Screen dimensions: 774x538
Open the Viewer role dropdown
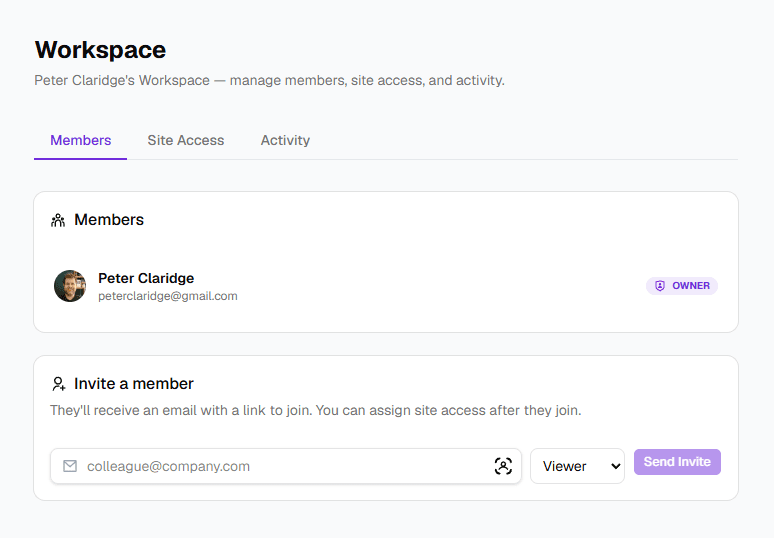[578, 466]
